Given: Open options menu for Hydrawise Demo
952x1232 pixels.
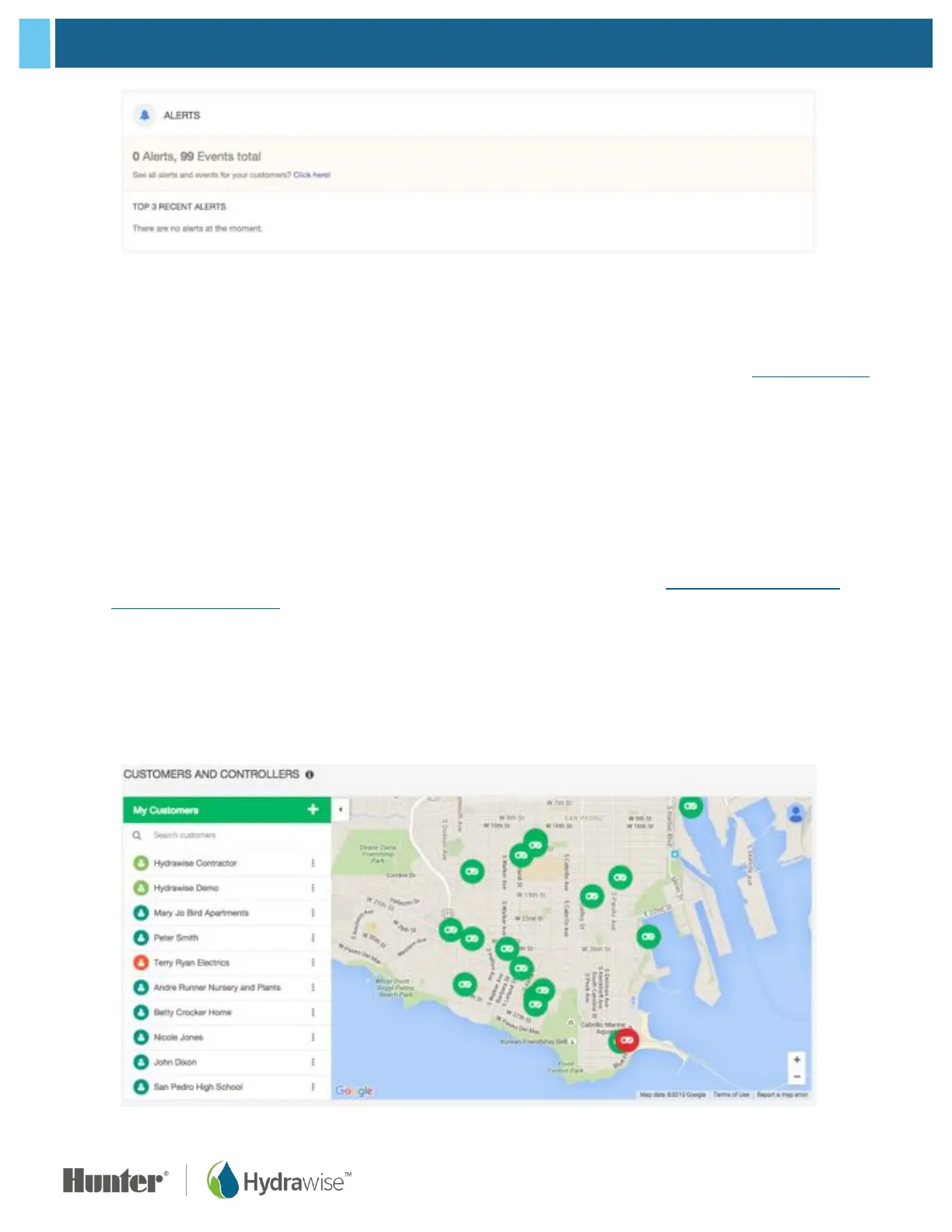Looking at the screenshot, I should [x=313, y=888].
